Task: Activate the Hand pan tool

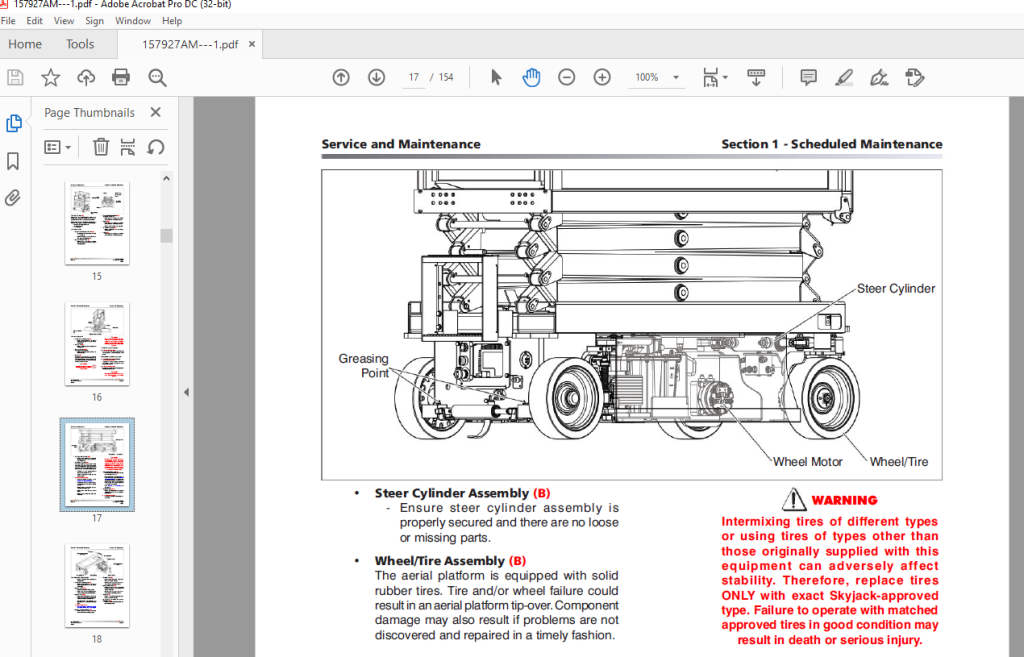Action: coord(532,78)
